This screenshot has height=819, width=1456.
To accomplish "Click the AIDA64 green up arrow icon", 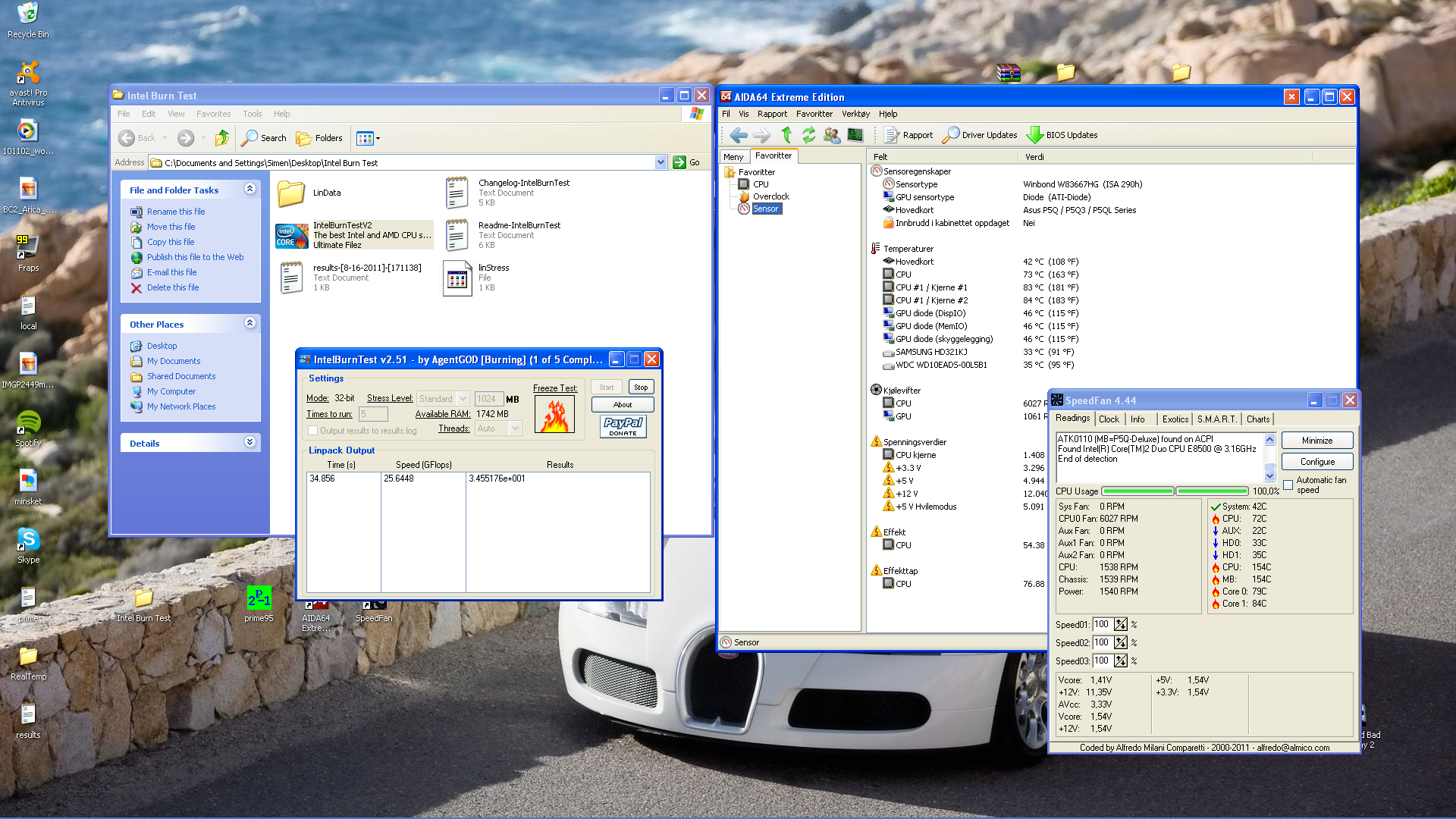I will [786, 135].
